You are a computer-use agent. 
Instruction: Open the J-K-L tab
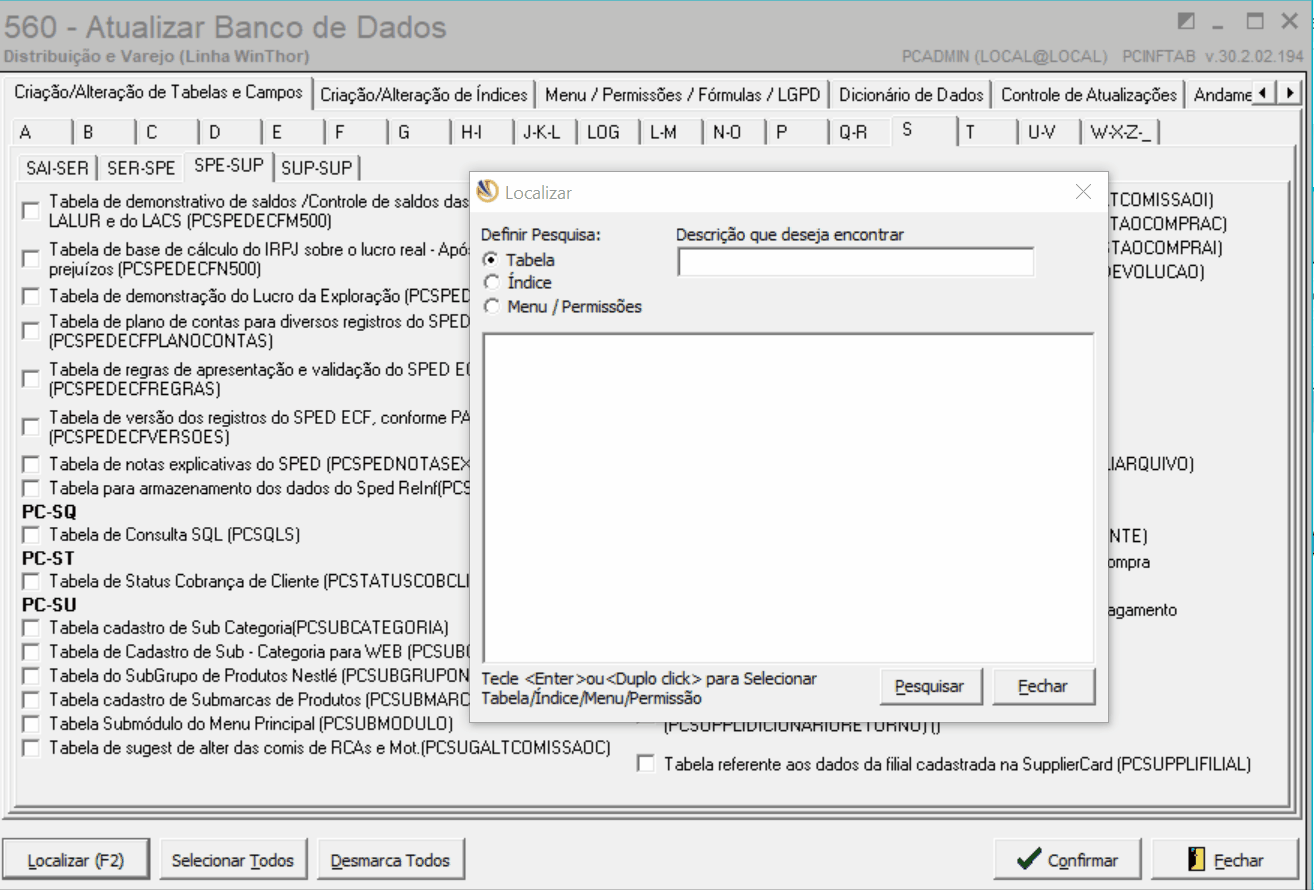pyautogui.click(x=545, y=132)
